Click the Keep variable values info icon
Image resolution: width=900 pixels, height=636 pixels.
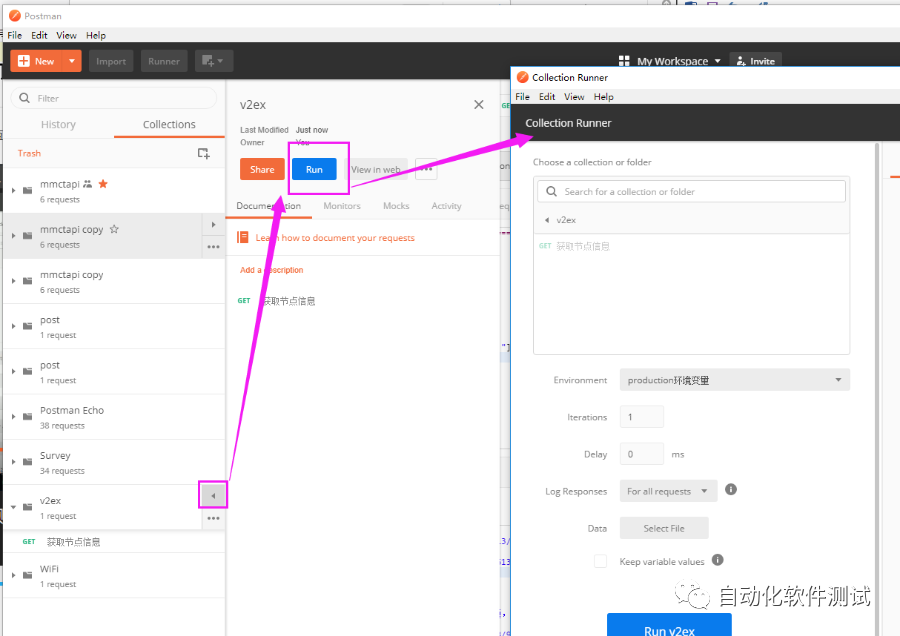(717, 560)
